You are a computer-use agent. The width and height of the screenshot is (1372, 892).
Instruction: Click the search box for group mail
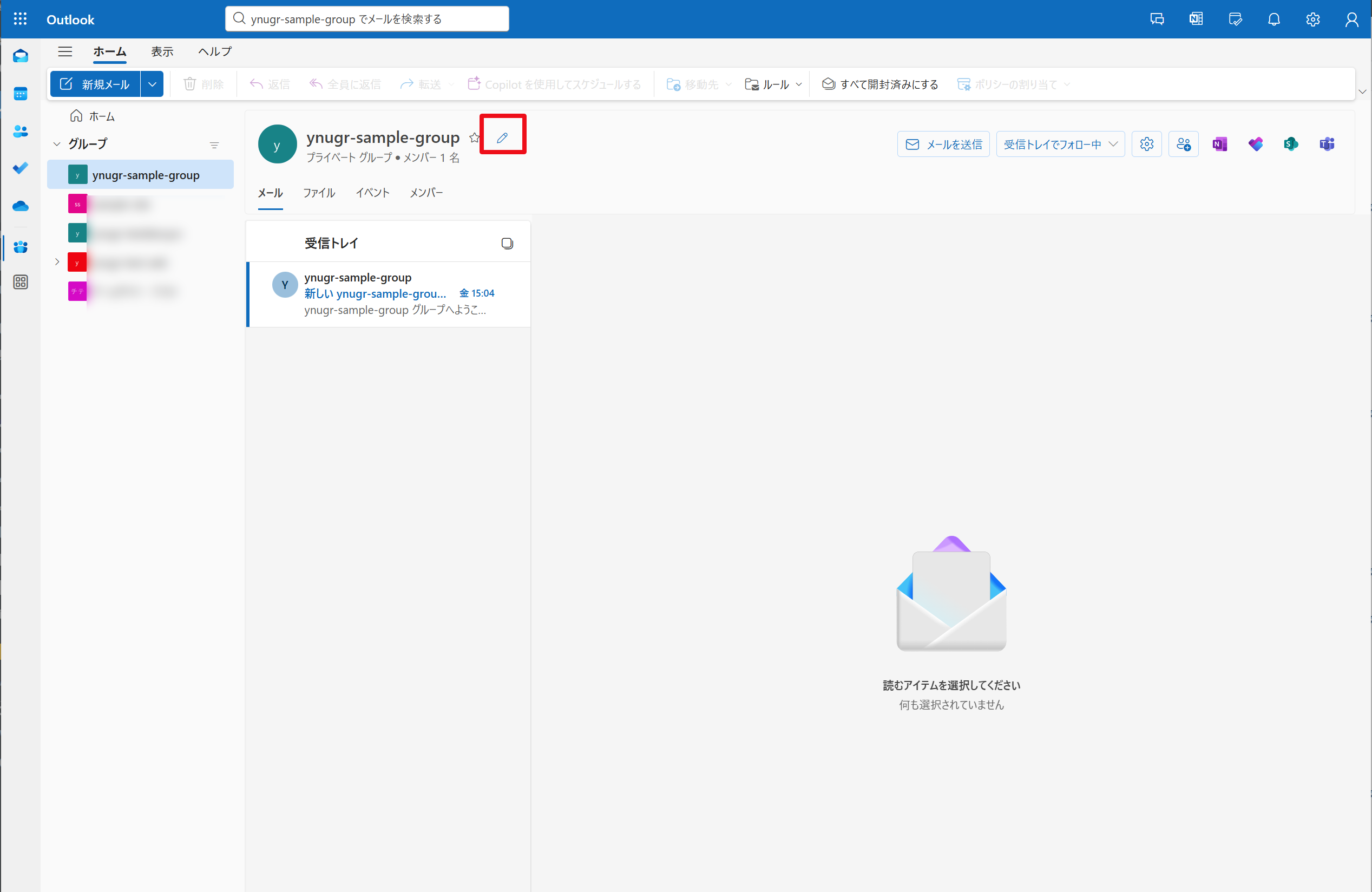click(366, 18)
